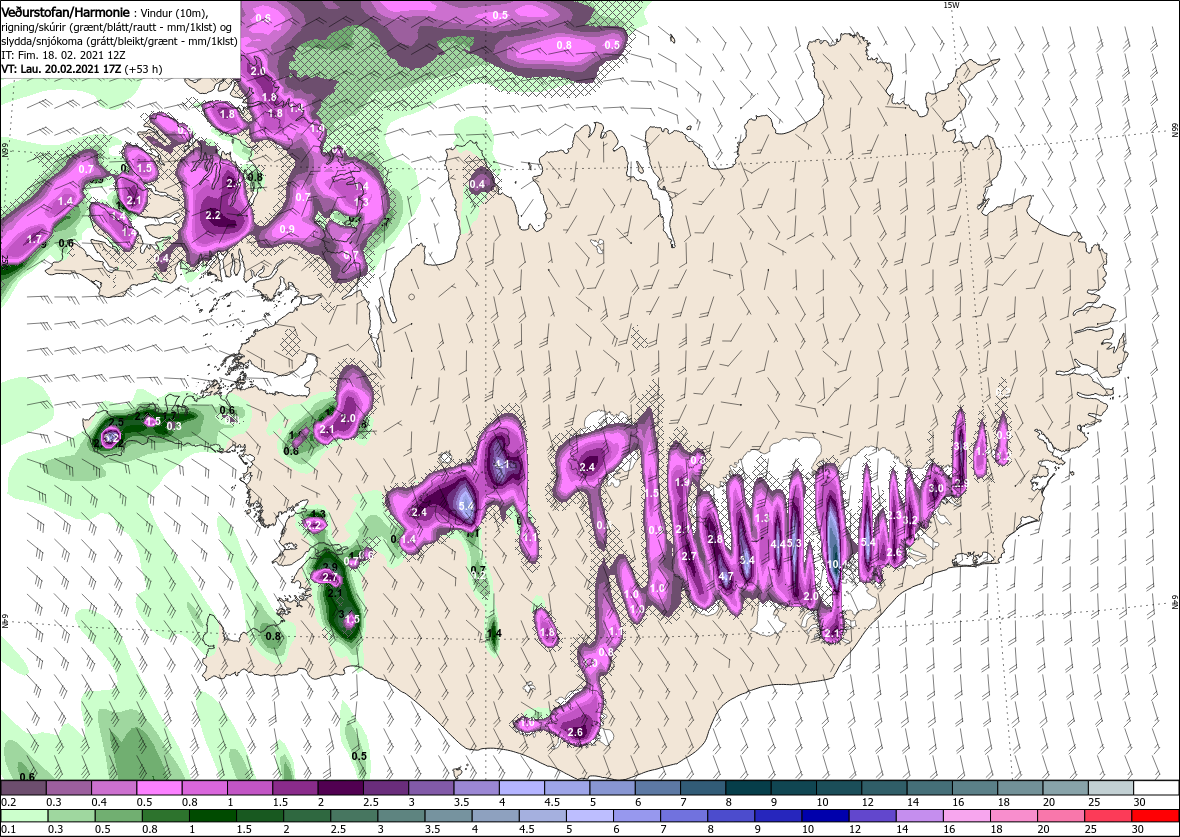
Task: Click the 5.3 precipitation value on the map
Action: click(797, 543)
